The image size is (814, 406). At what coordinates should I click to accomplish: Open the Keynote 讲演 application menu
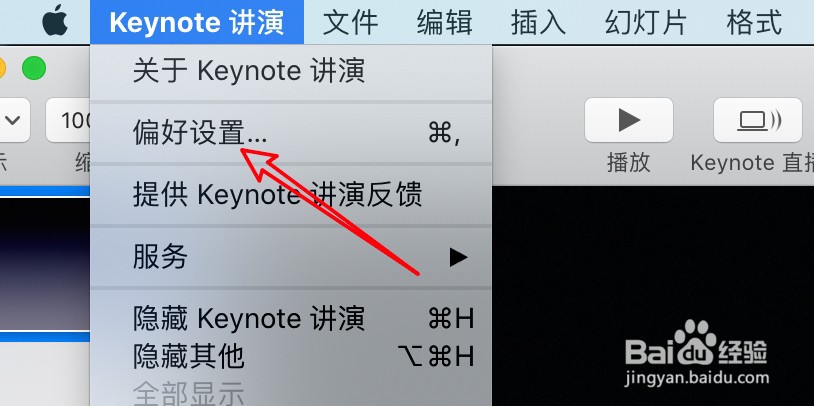click(197, 22)
